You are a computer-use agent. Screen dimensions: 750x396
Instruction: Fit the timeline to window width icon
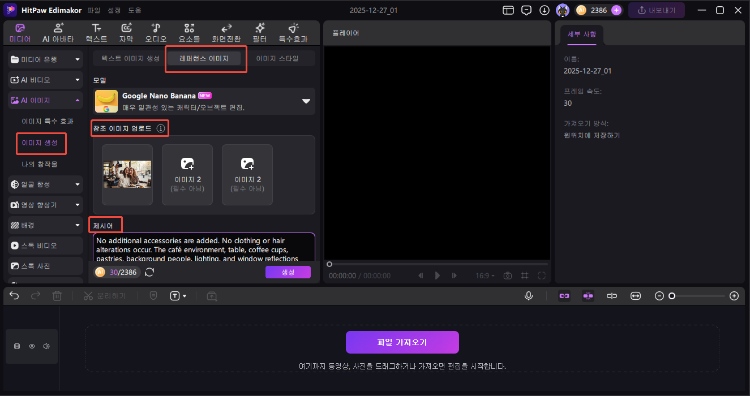point(635,296)
